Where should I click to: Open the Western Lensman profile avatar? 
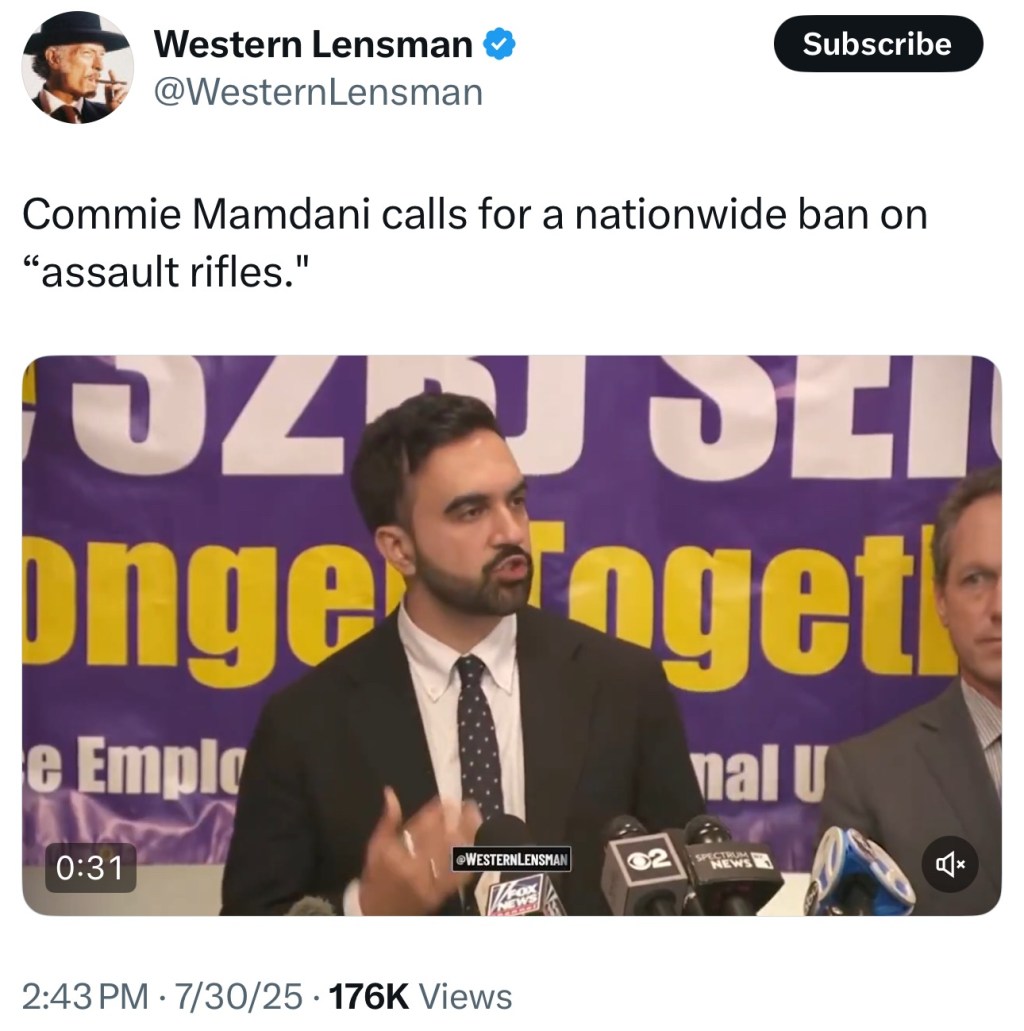coord(78,67)
